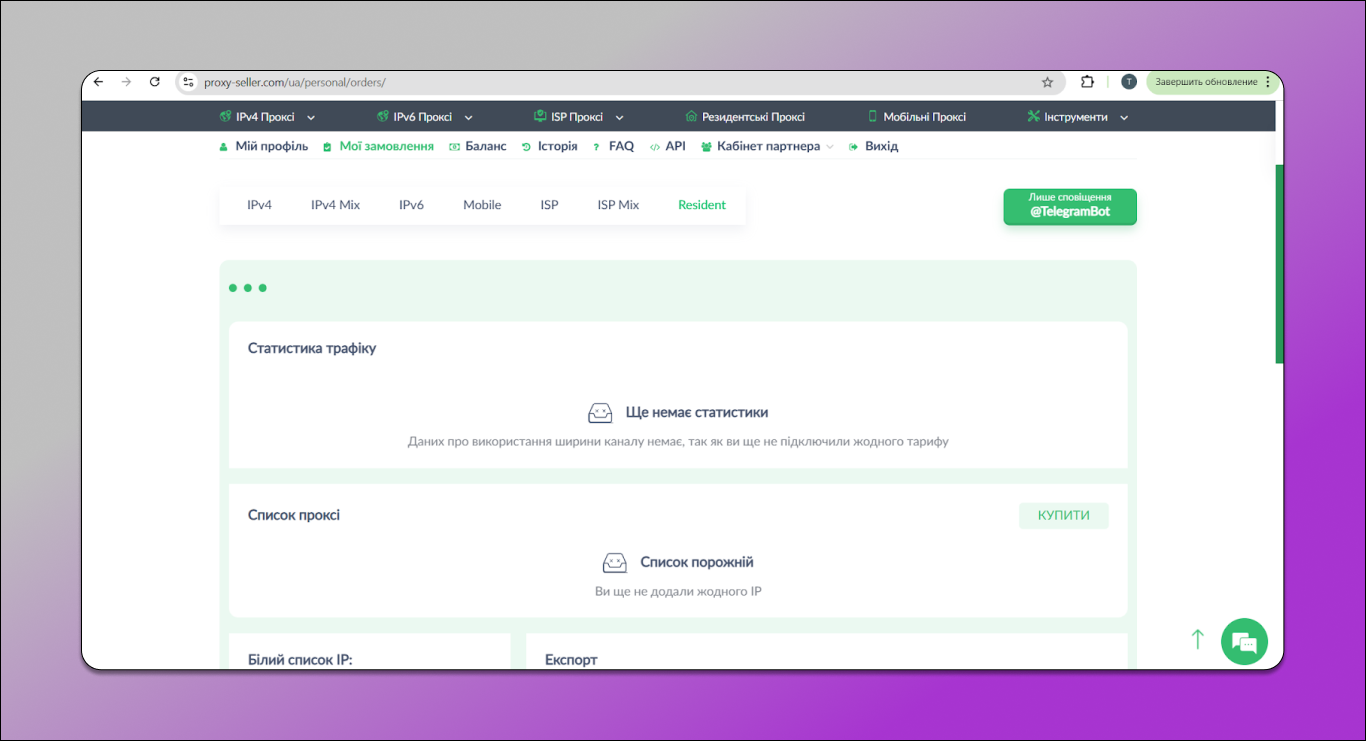The image size is (1366, 741).
Task: Open the IPv6 Проксі menu
Action: click(423, 117)
